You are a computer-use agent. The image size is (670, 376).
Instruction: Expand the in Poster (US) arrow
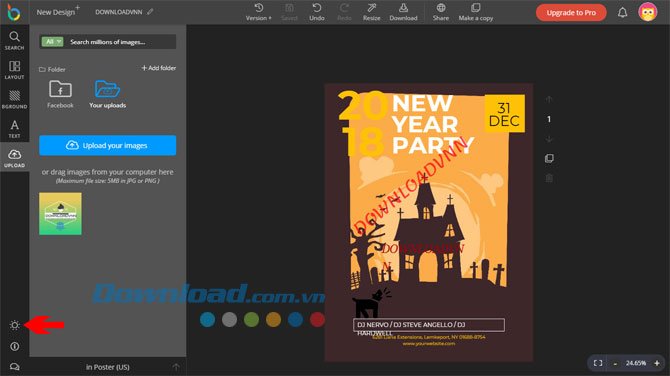(x=176, y=367)
